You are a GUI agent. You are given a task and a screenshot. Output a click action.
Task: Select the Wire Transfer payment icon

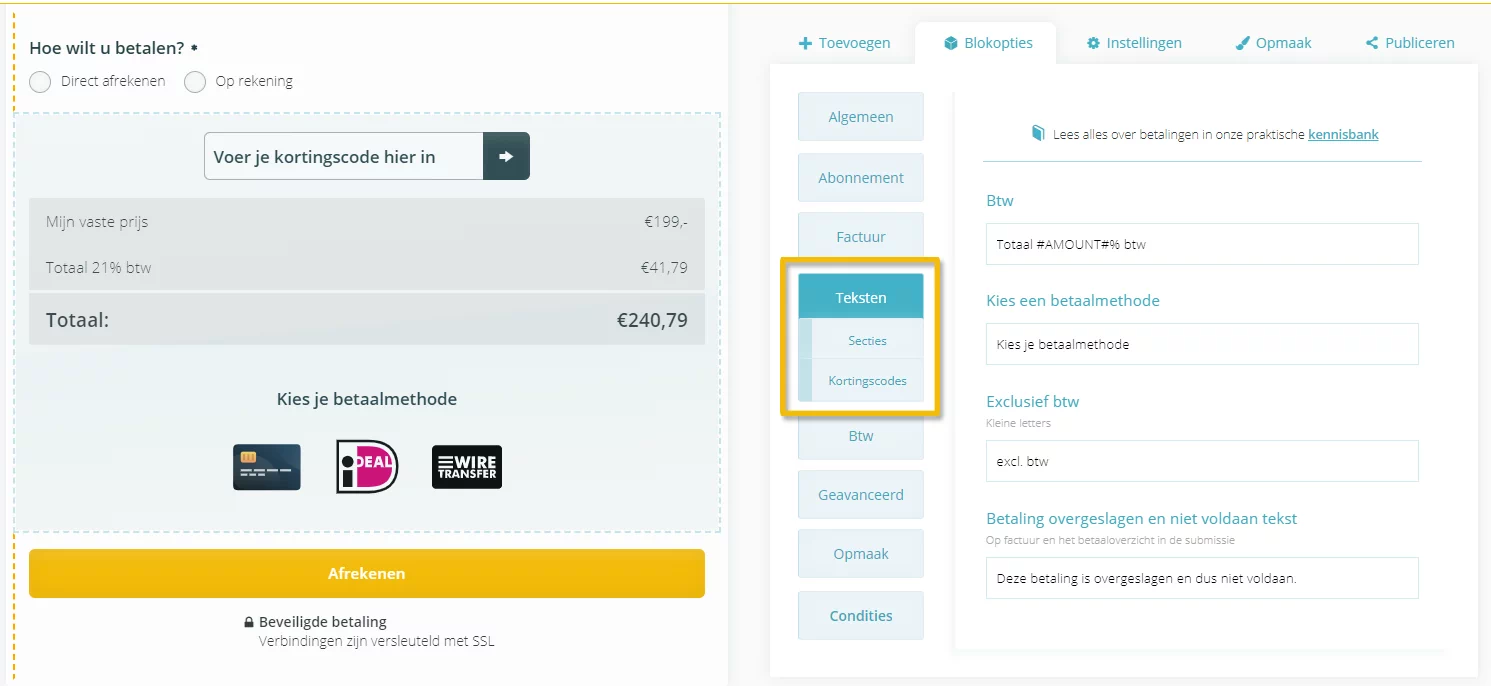[x=467, y=467]
